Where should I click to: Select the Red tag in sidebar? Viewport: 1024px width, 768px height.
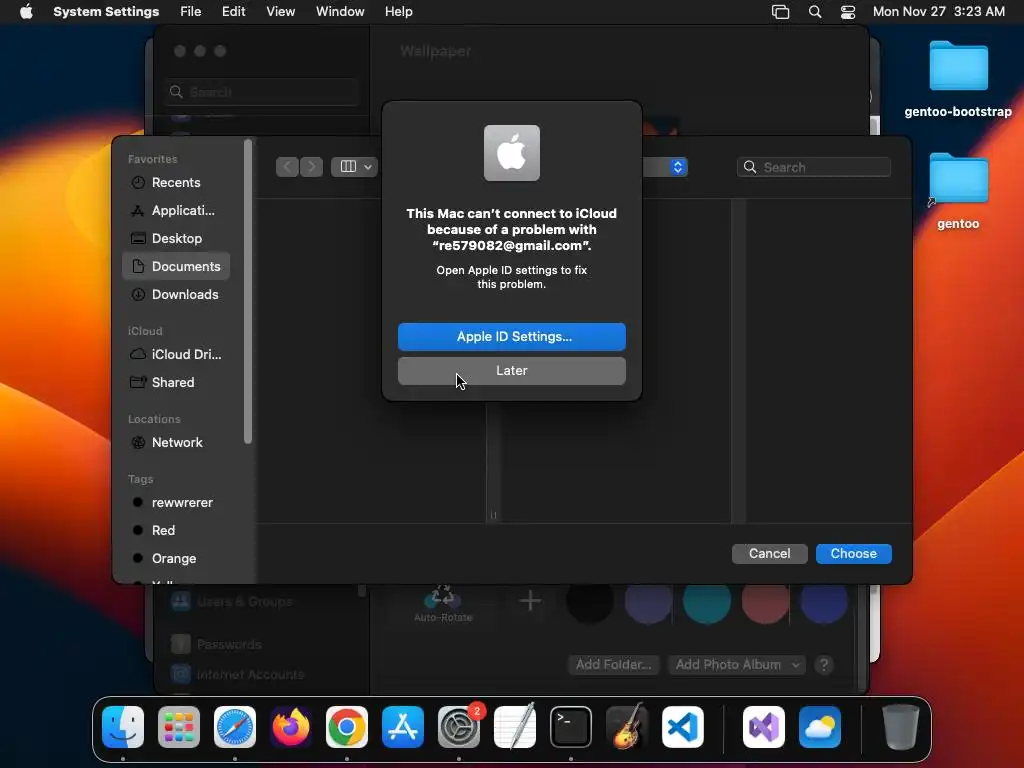(176, 531)
